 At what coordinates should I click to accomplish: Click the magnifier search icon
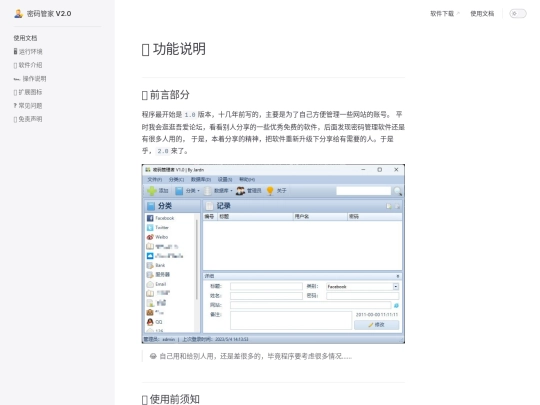tap(397, 191)
